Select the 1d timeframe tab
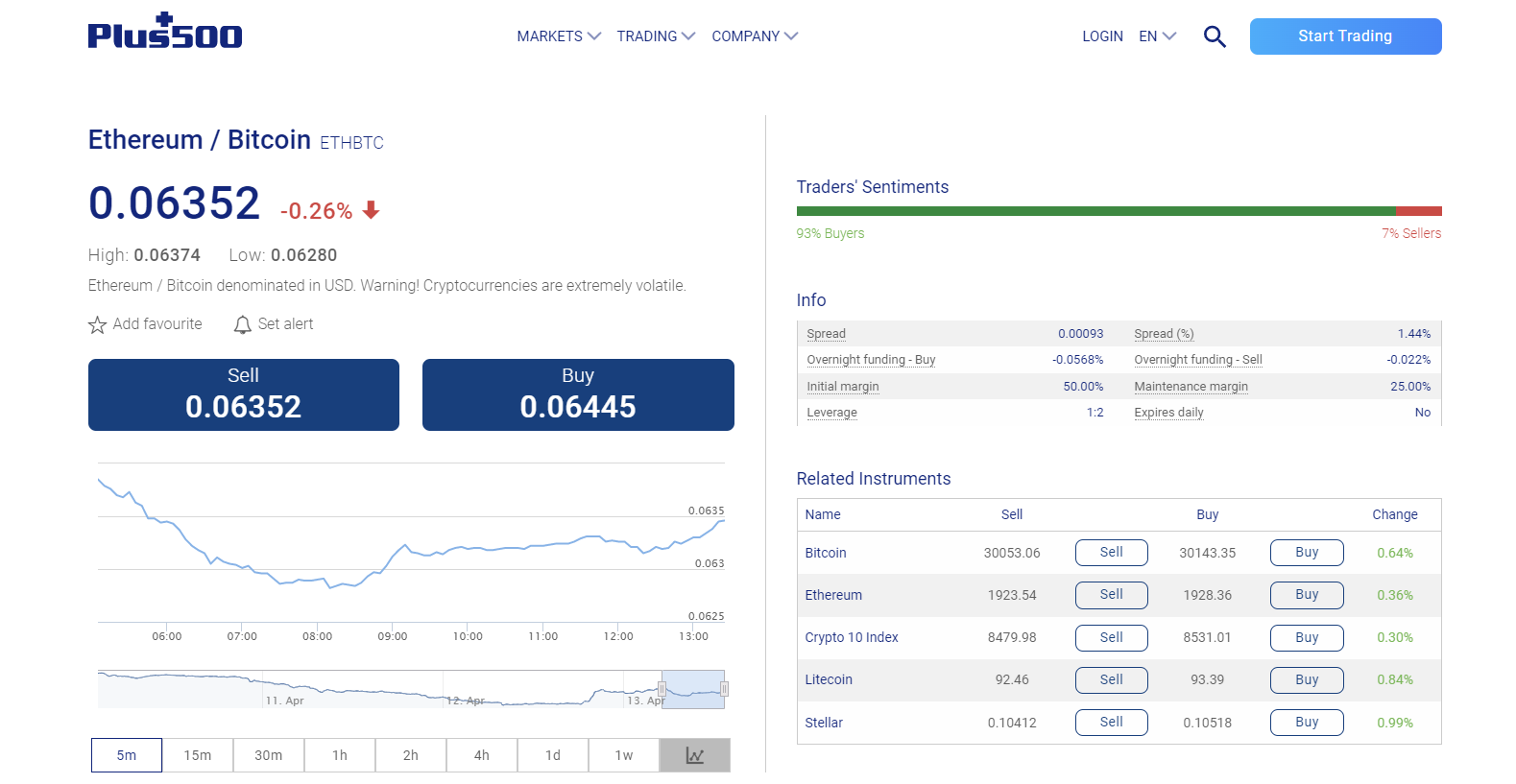This screenshot has height=784, width=1516. [553, 755]
